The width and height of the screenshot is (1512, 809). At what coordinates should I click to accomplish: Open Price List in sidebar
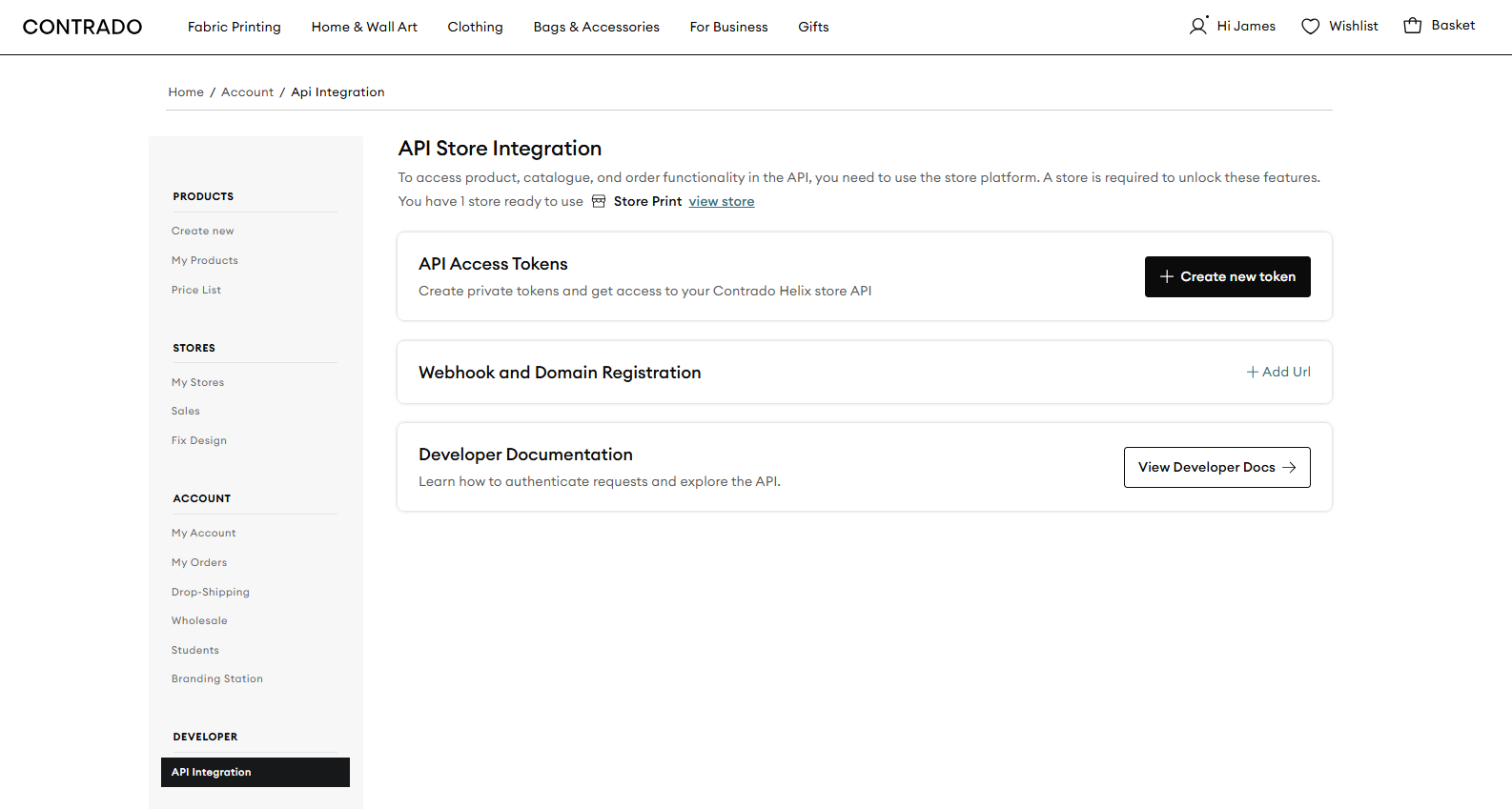tap(196, 290)
